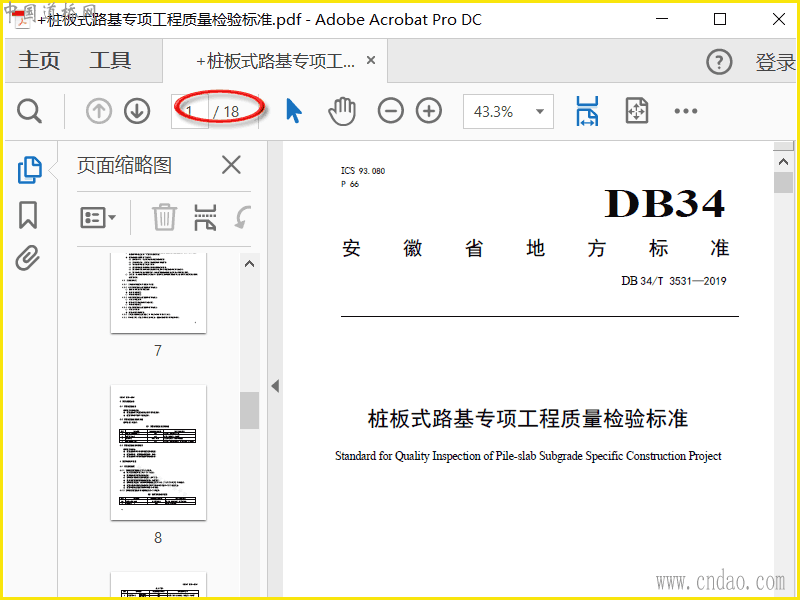Click the / 18 total pages label
The height and width of the screenshot is (600, 800).
coord(226,112)
